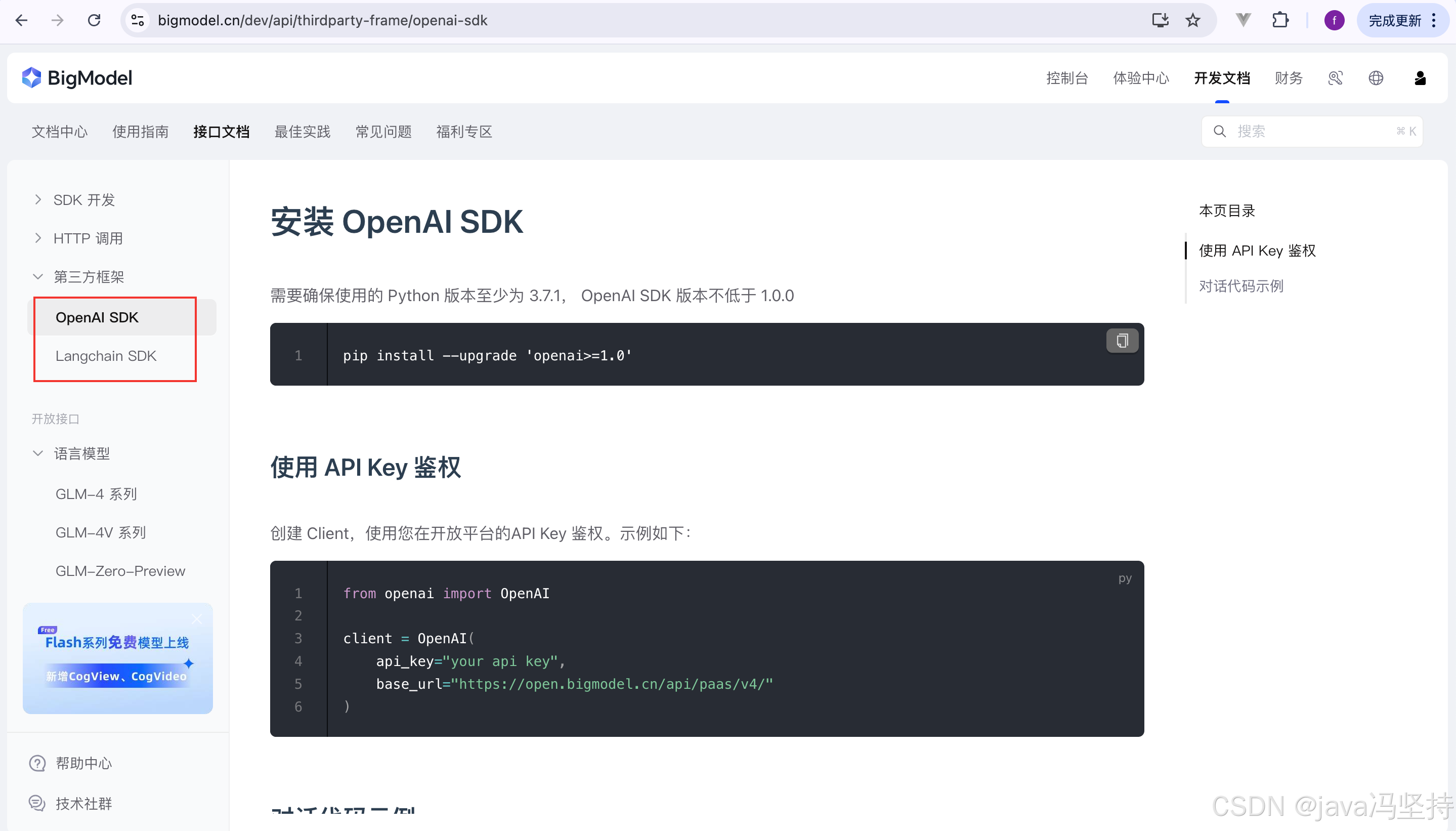Click the 搜索 search field
Viewport: 1456px width, 831px height.
(1312, 132)
